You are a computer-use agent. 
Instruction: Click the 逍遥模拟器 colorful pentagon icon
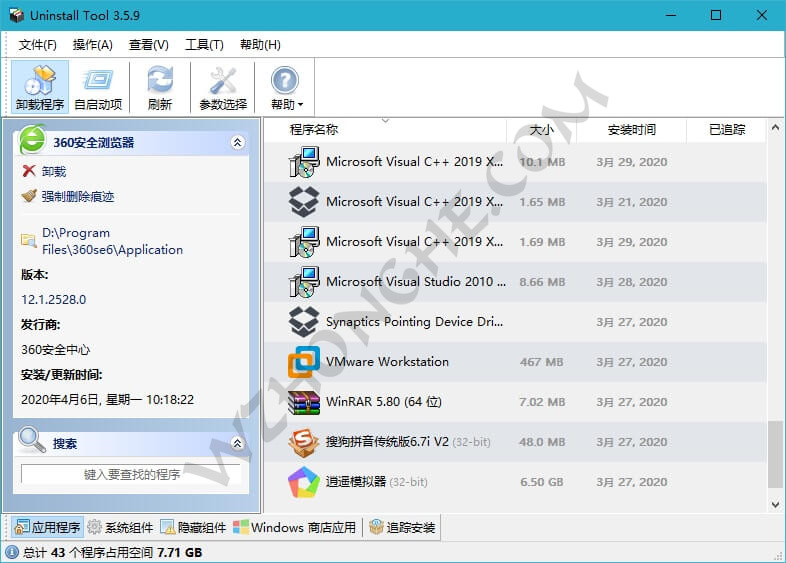[304, 482]
